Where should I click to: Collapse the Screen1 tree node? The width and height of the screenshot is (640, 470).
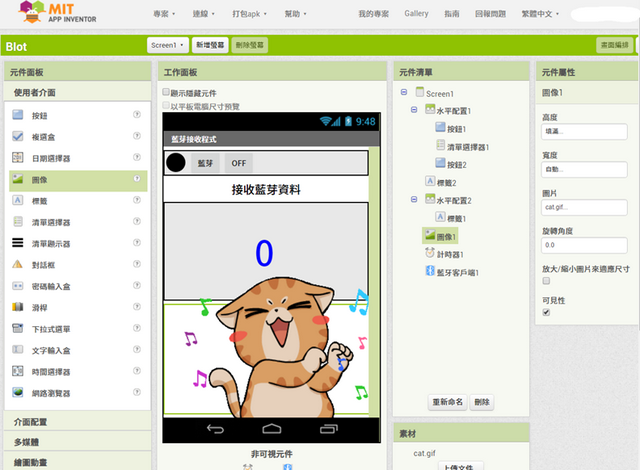404,92
